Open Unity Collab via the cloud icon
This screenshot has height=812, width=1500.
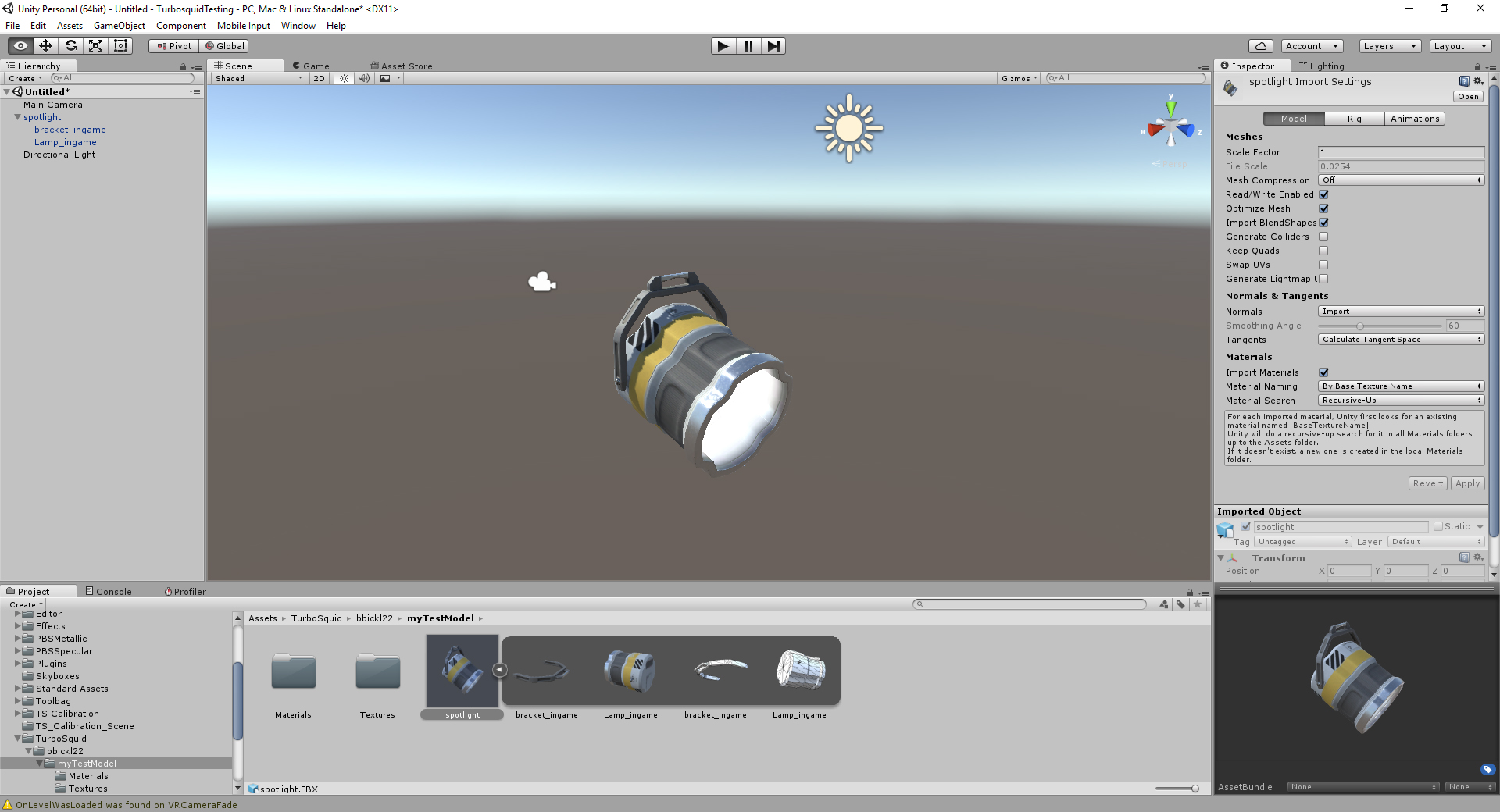click(x=1259, y=46)
